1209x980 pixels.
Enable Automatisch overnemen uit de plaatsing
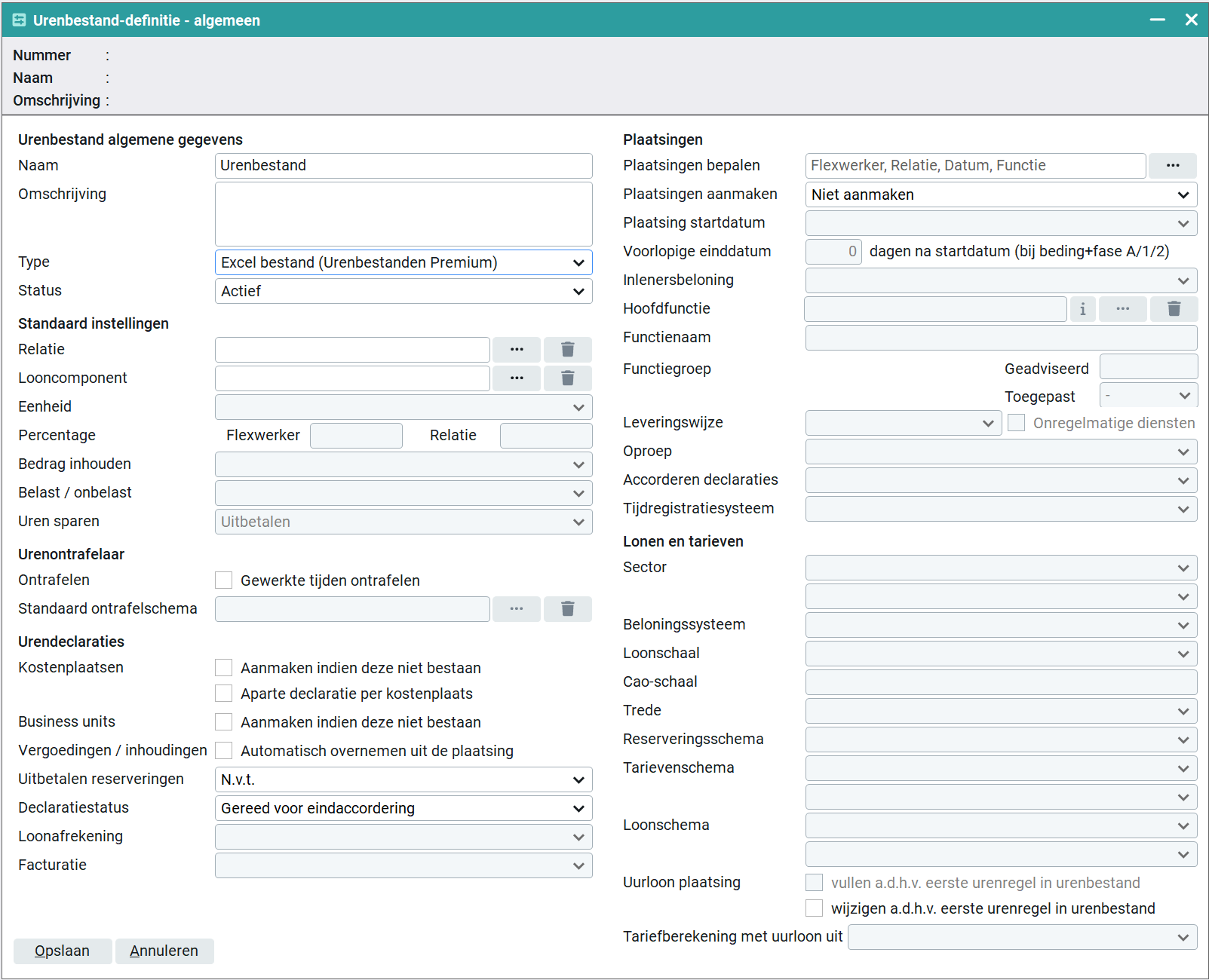click(x=223, y=751)
